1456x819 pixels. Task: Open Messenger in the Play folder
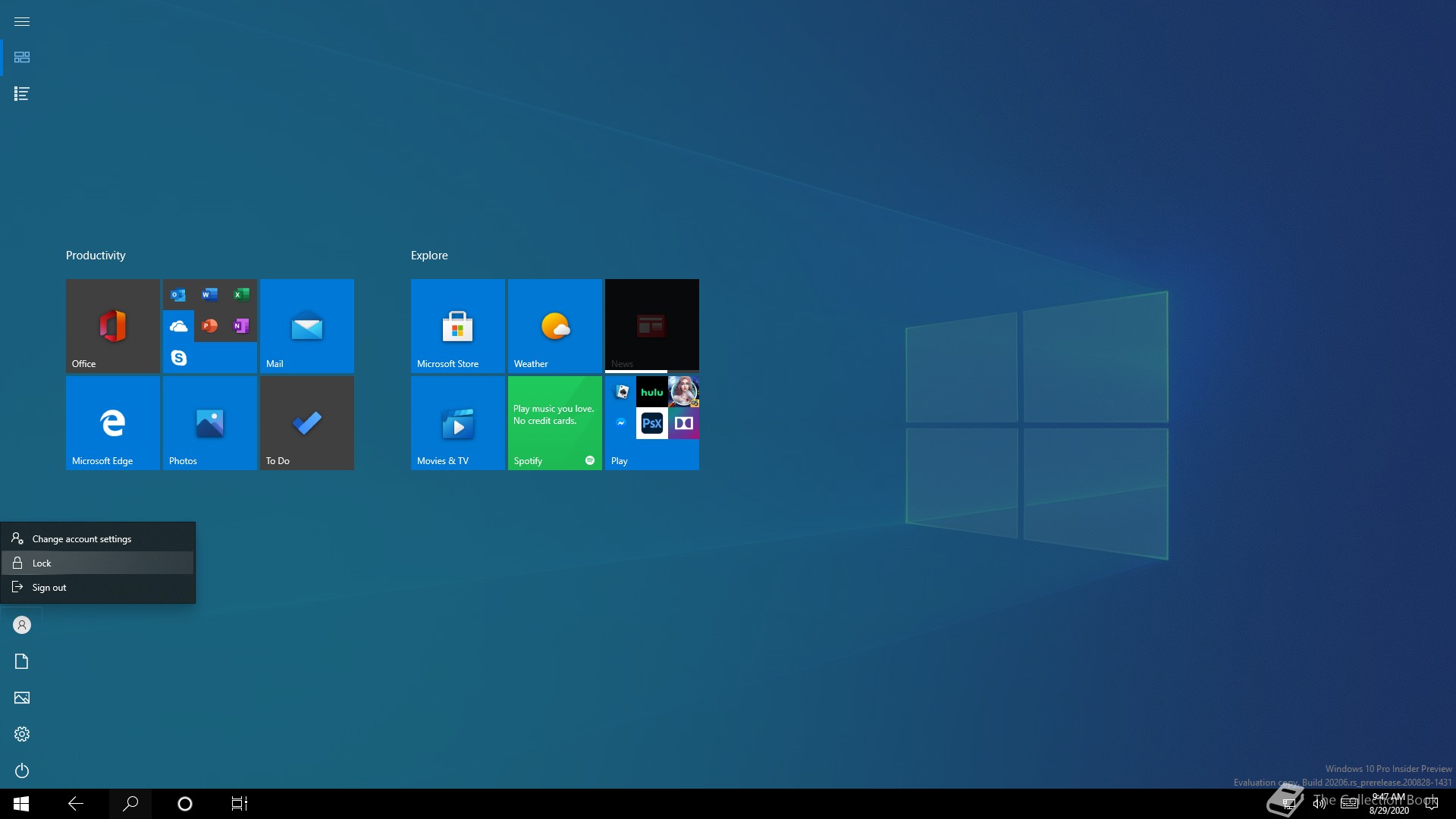(621, 423)
